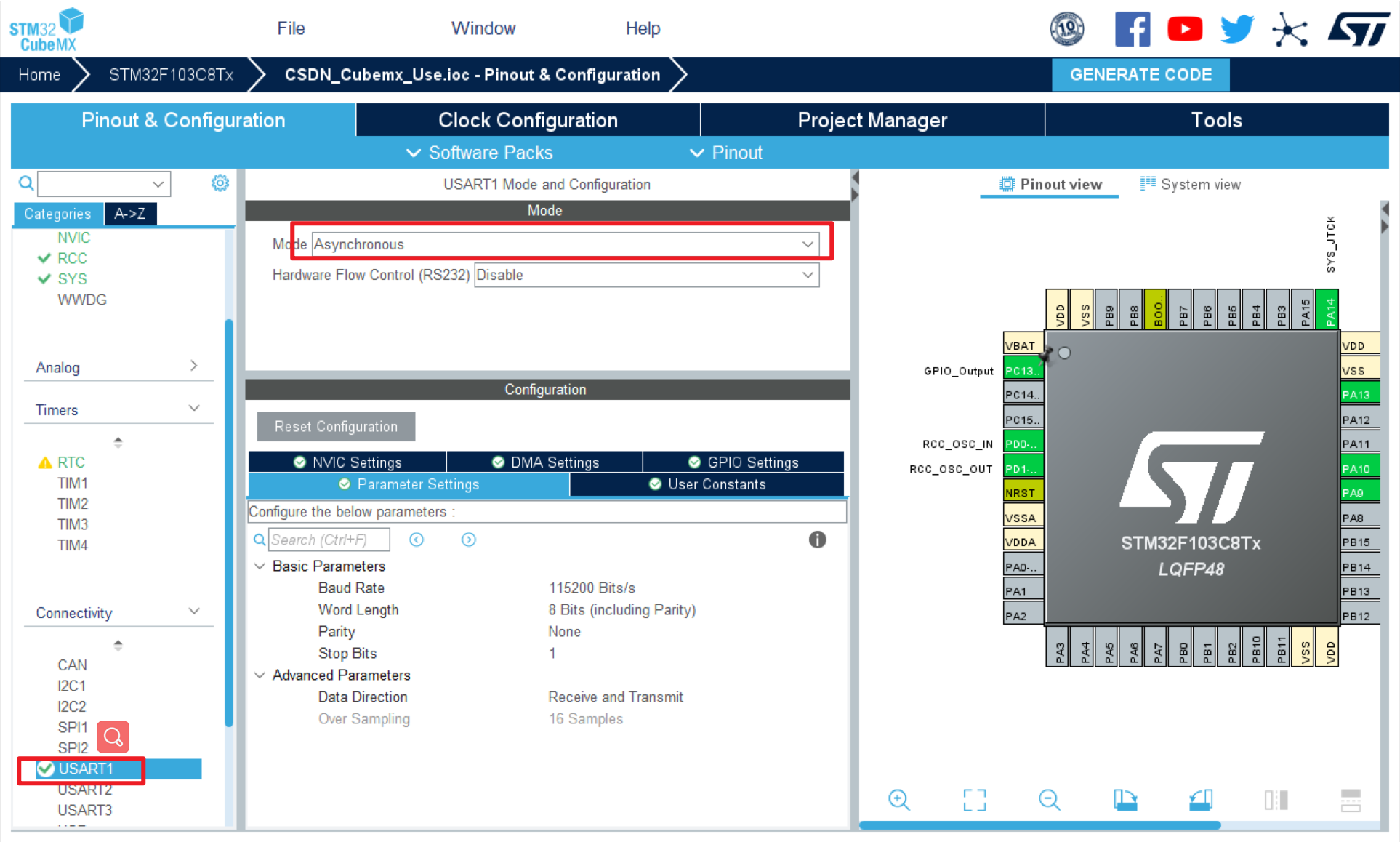Switch to Clock Configuration tab
The width and height of the screenshot is (1400, 842).
tap(528, 120)
